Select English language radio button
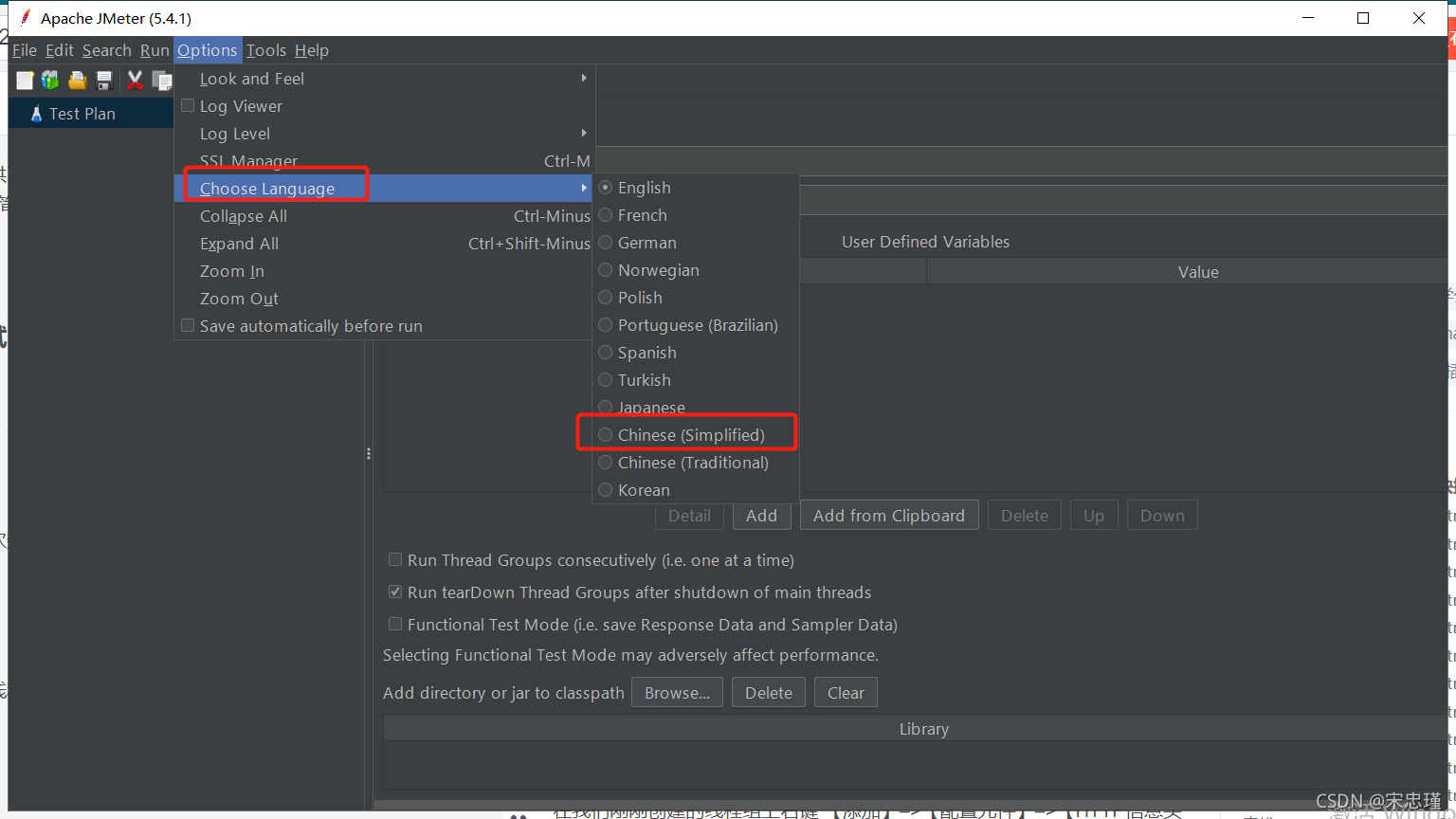The height and width of the screenshot is (819, 1456). click(x=605, y=188)
